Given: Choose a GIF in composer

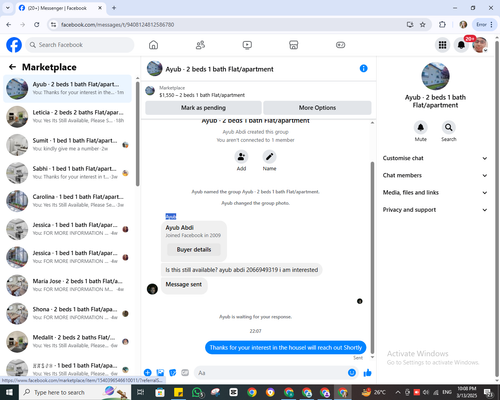Looking at the screenshot, I should [x=185, y=373].
